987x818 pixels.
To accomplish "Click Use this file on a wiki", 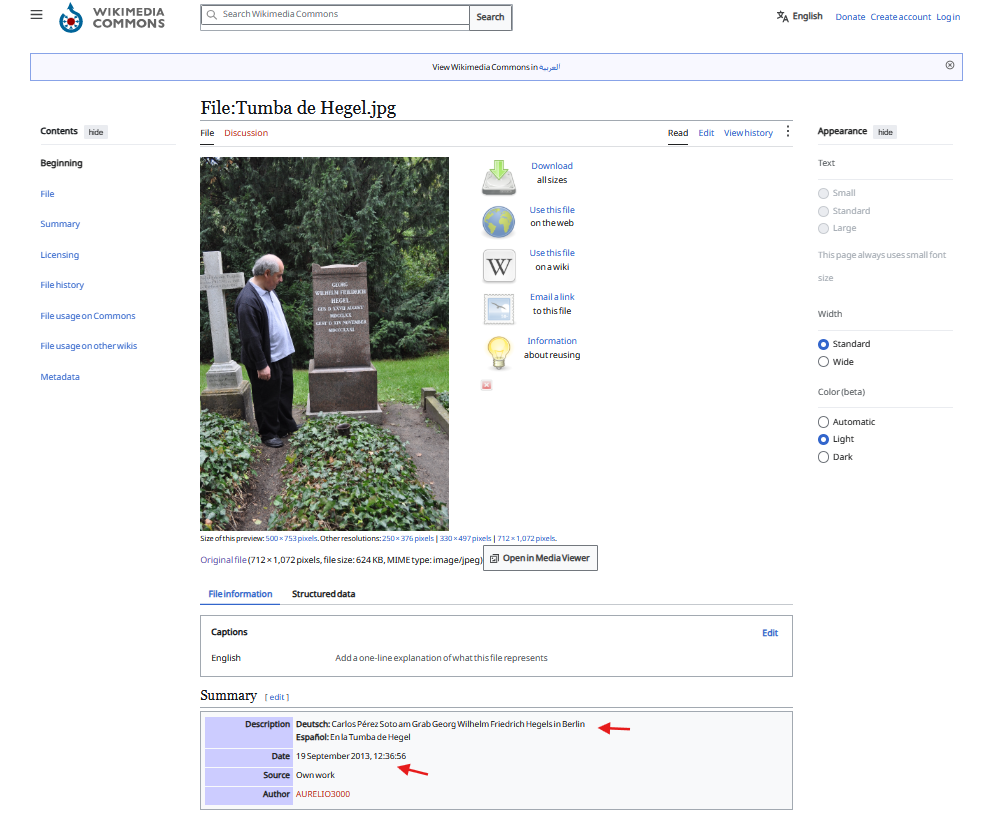I will coord(552,253).
